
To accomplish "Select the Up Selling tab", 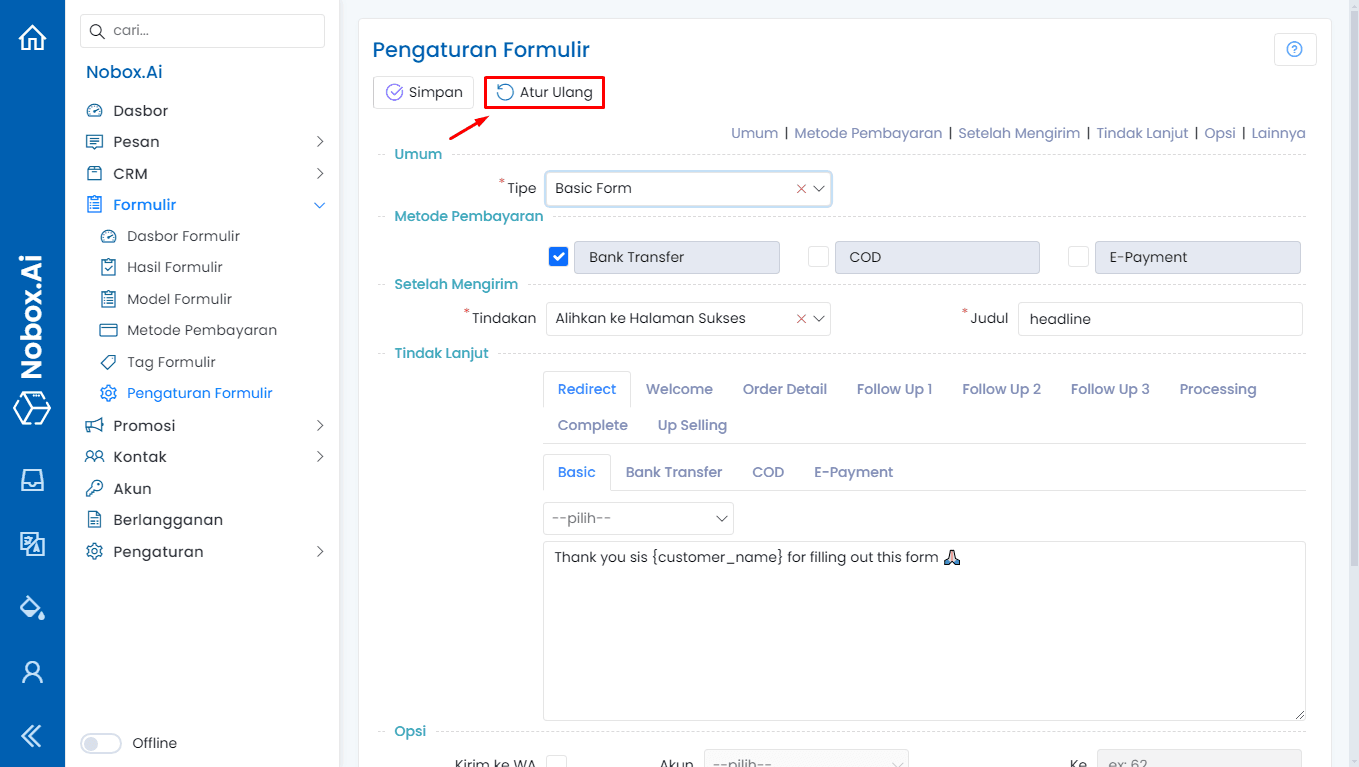I will coord(692,425).
